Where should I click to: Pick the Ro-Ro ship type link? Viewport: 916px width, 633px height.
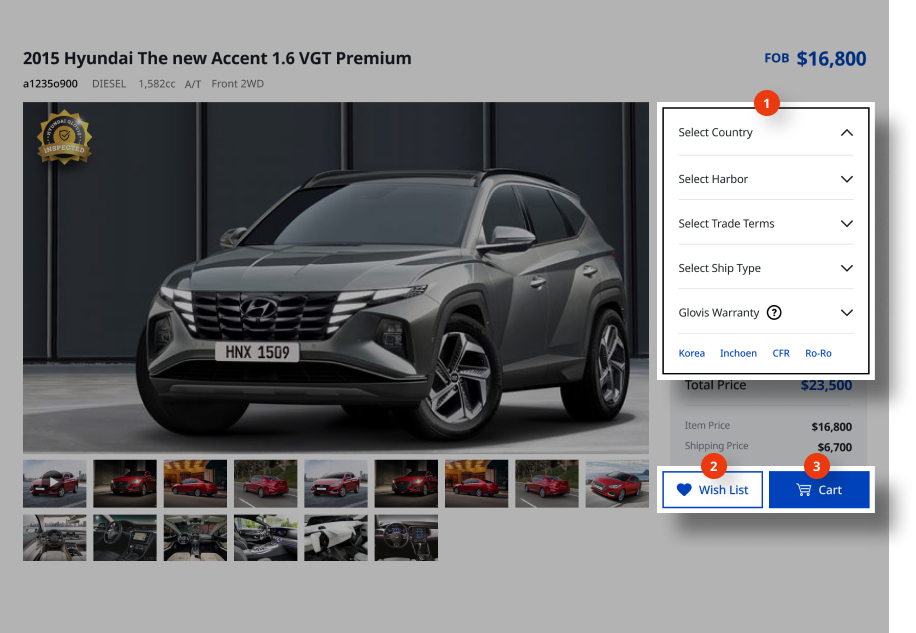pyautogui.click(x=818, y=353)
